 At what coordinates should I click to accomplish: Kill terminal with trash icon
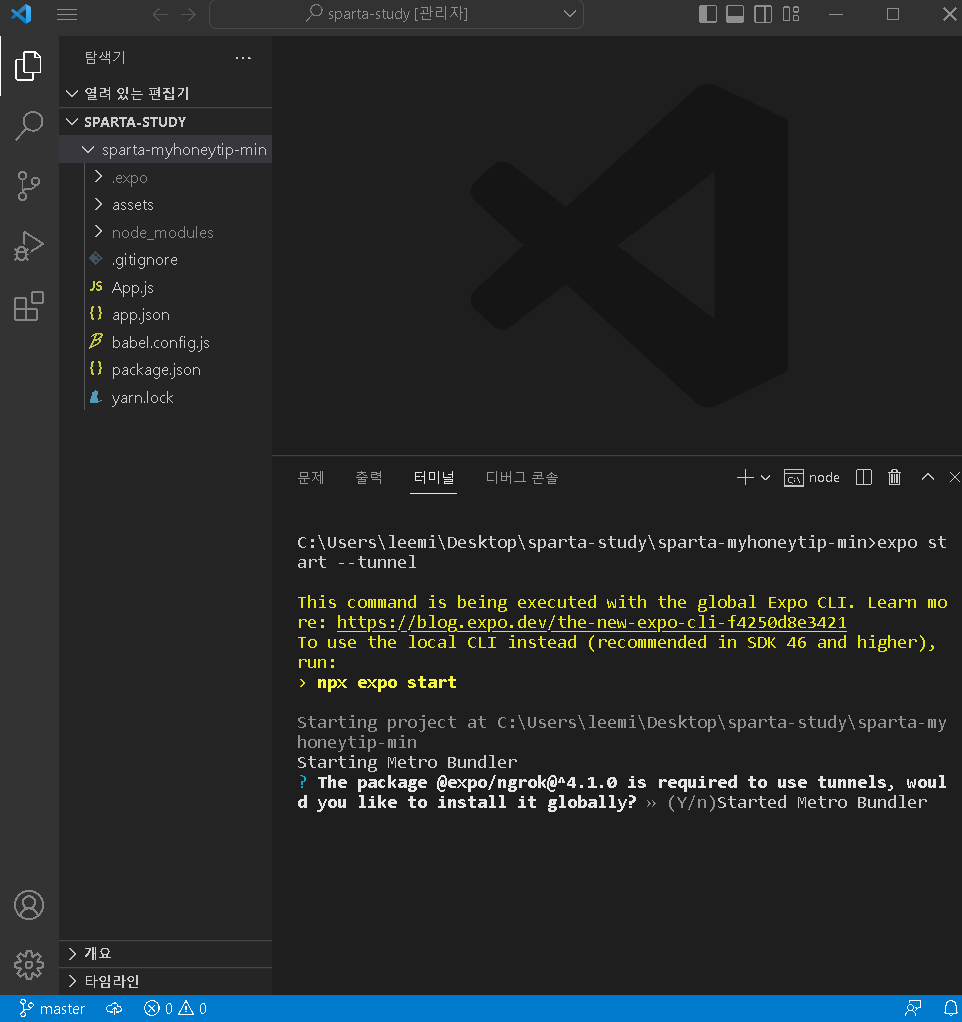click(x=894, y=478)
